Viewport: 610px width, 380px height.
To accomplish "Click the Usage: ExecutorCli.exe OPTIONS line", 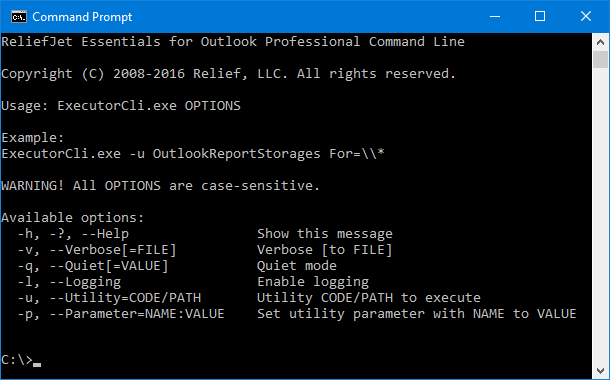I will [x=121, y=106].
